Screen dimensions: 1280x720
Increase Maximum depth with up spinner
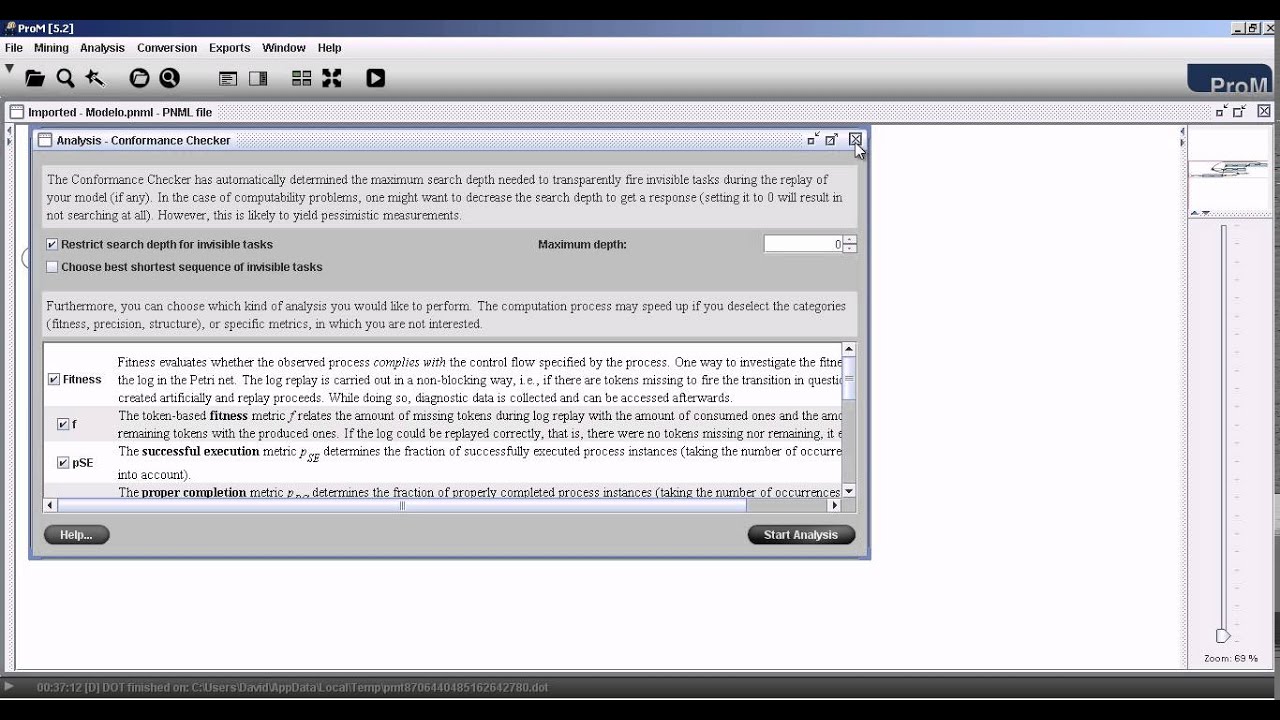850,240
